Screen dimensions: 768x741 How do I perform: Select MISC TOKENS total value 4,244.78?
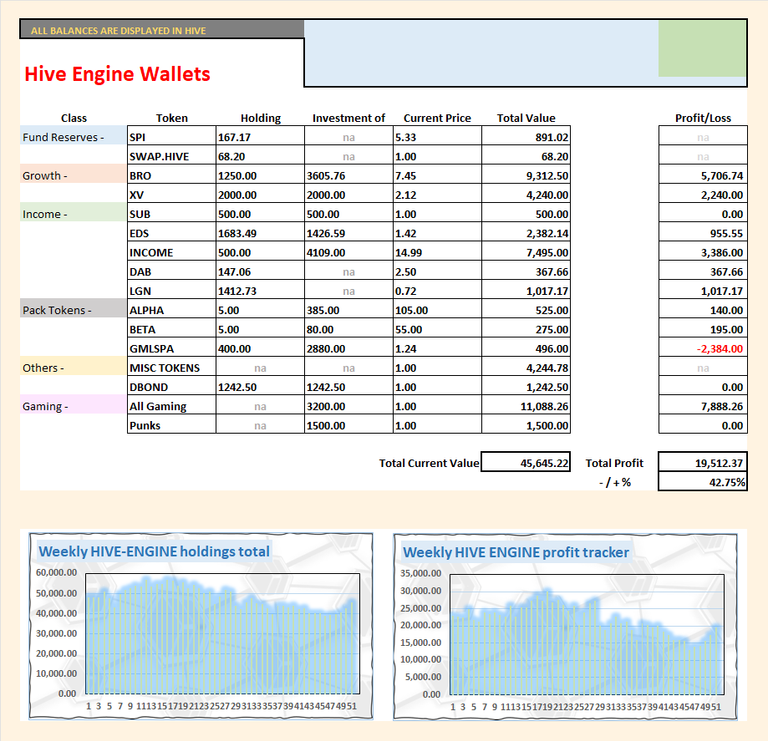526,368
